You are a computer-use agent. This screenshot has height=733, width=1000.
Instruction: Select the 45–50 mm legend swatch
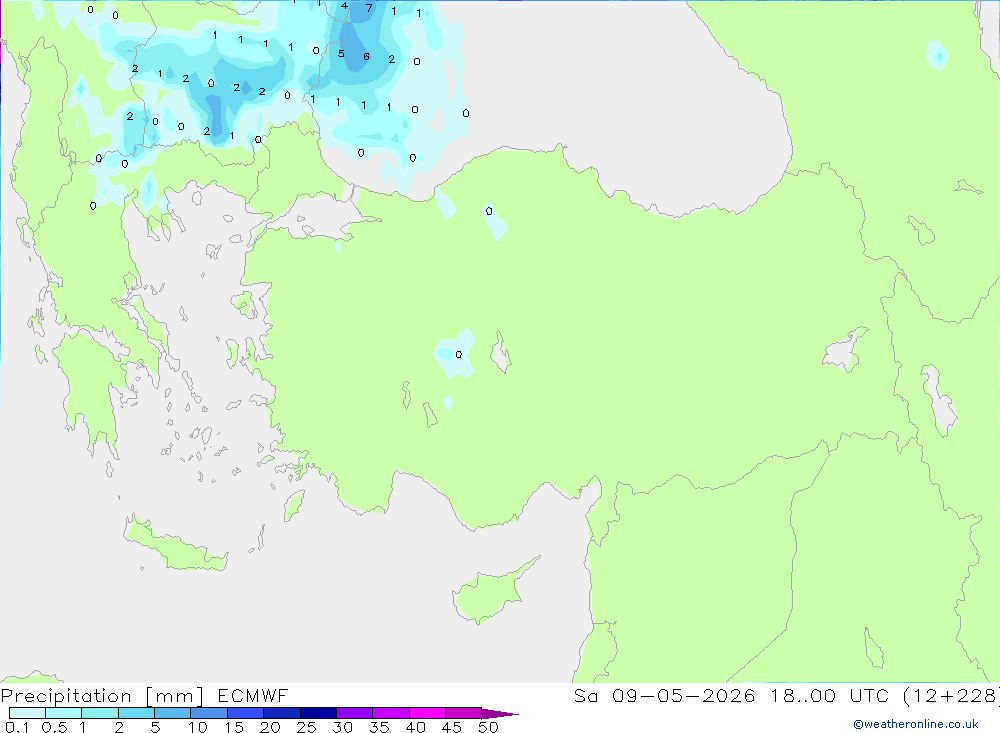pos(464,713)
